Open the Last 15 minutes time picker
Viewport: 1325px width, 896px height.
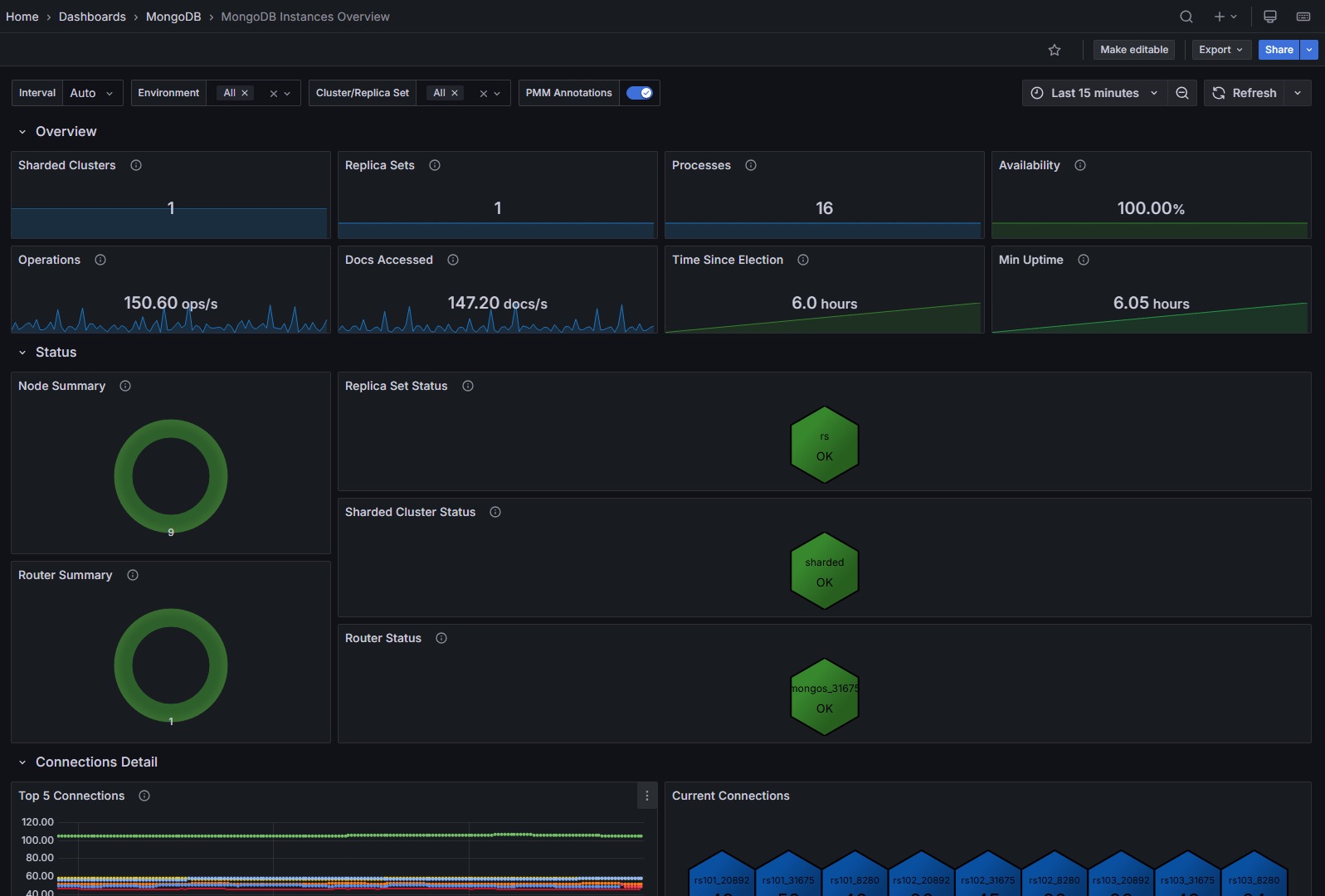click(x=1094, y=93)
